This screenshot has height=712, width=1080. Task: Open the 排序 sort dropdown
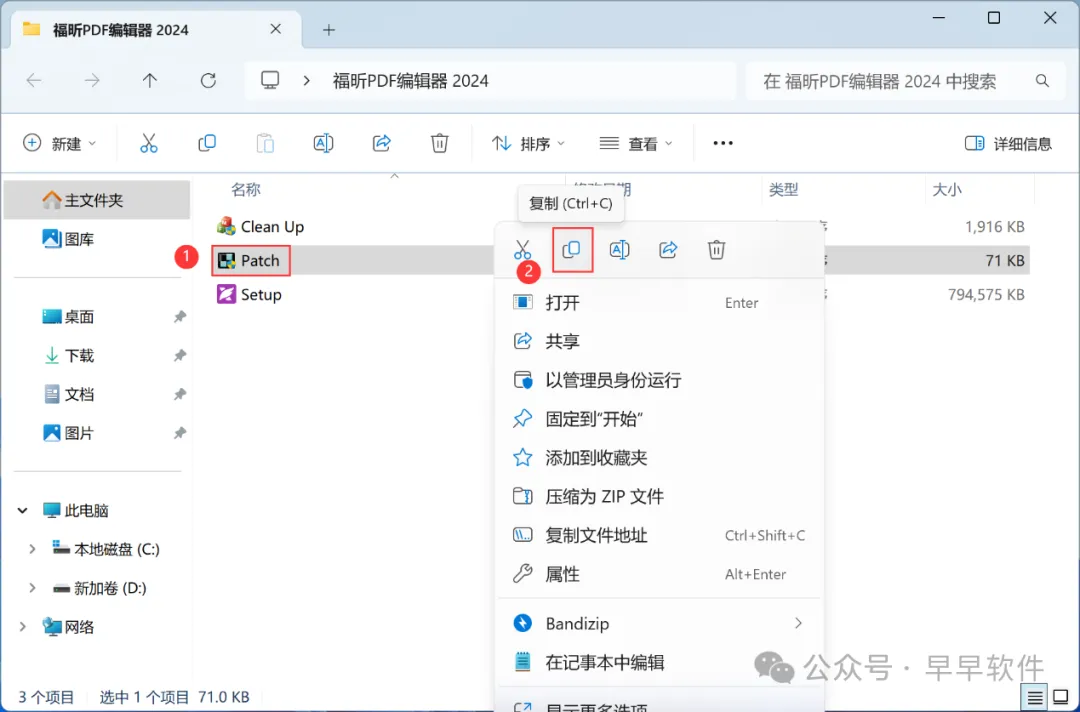[528, 143]
